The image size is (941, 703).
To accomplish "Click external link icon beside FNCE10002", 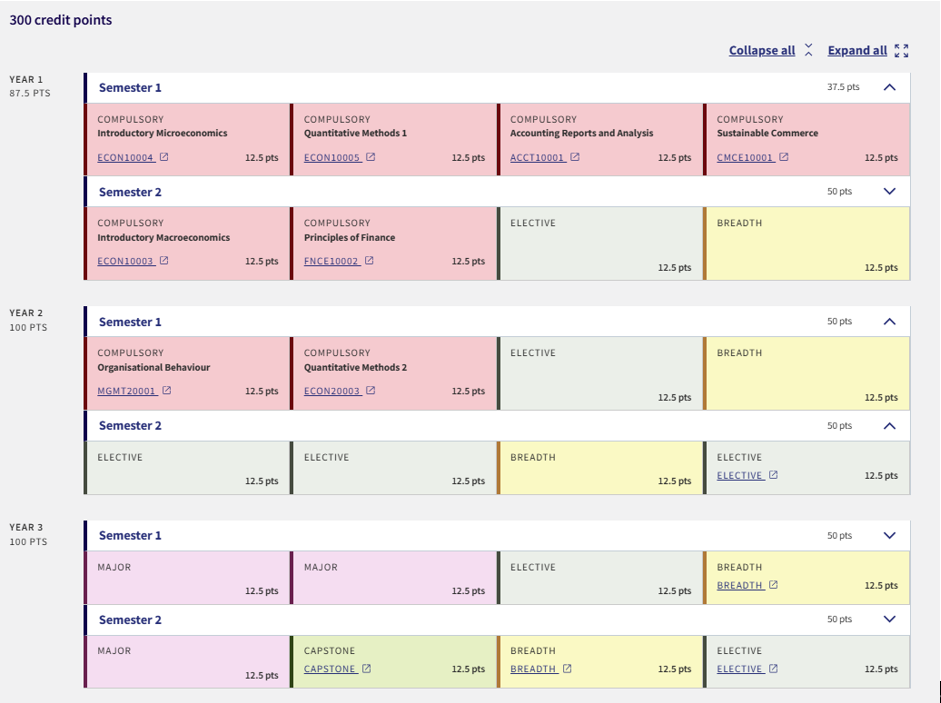I will (369, 261).
